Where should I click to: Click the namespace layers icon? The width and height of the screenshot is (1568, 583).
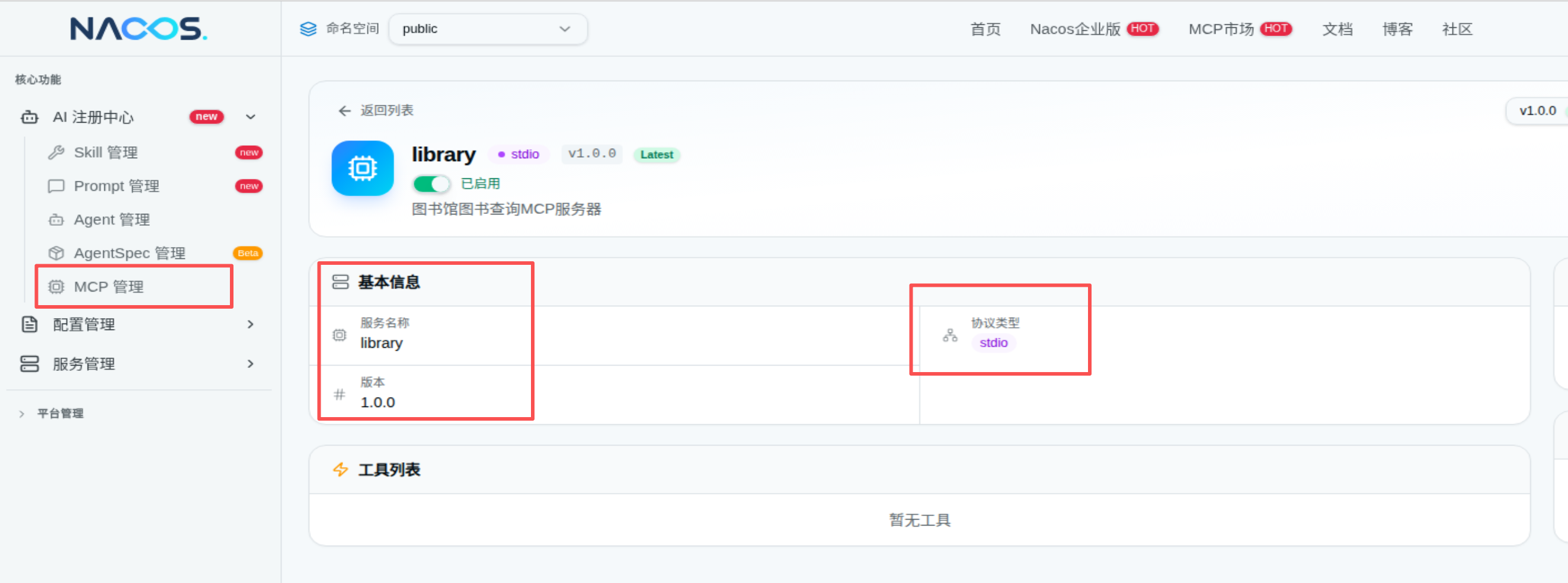(309, 28)
